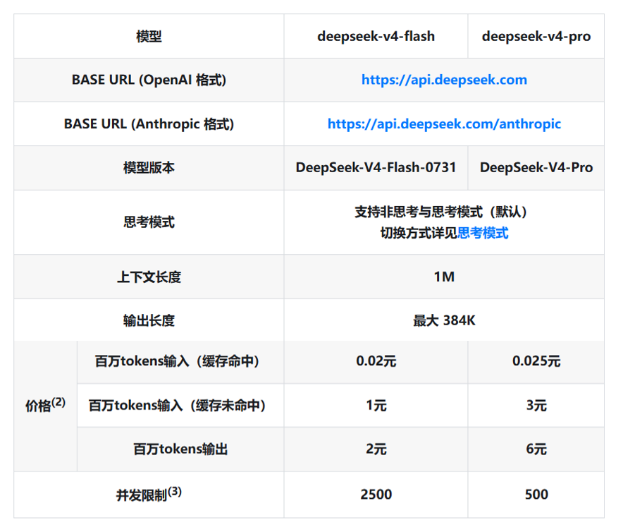Click the deepseek-v4-pro column header

[536, 37]
